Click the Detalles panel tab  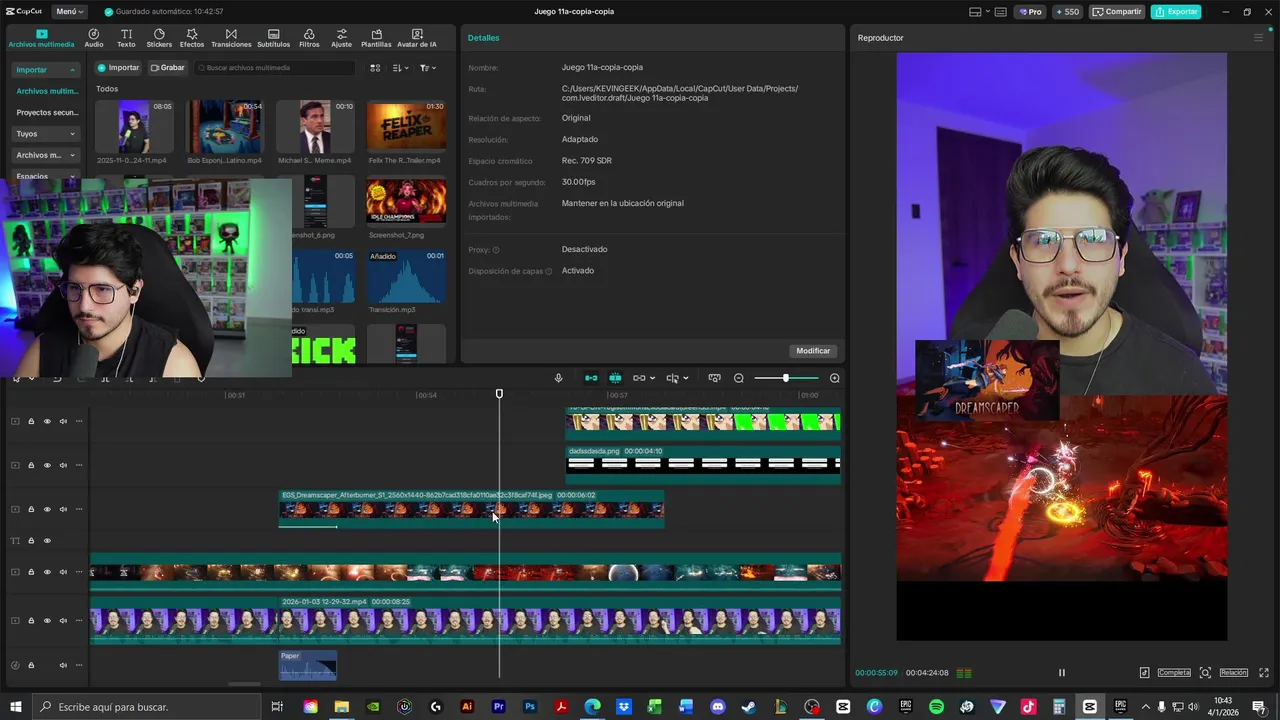click(x=484, y=38)
